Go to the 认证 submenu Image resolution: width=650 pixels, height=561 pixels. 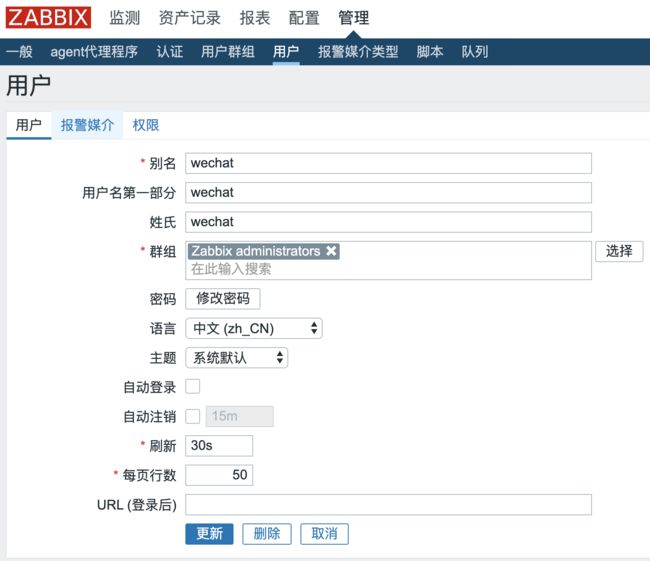(x=170, y=52)
